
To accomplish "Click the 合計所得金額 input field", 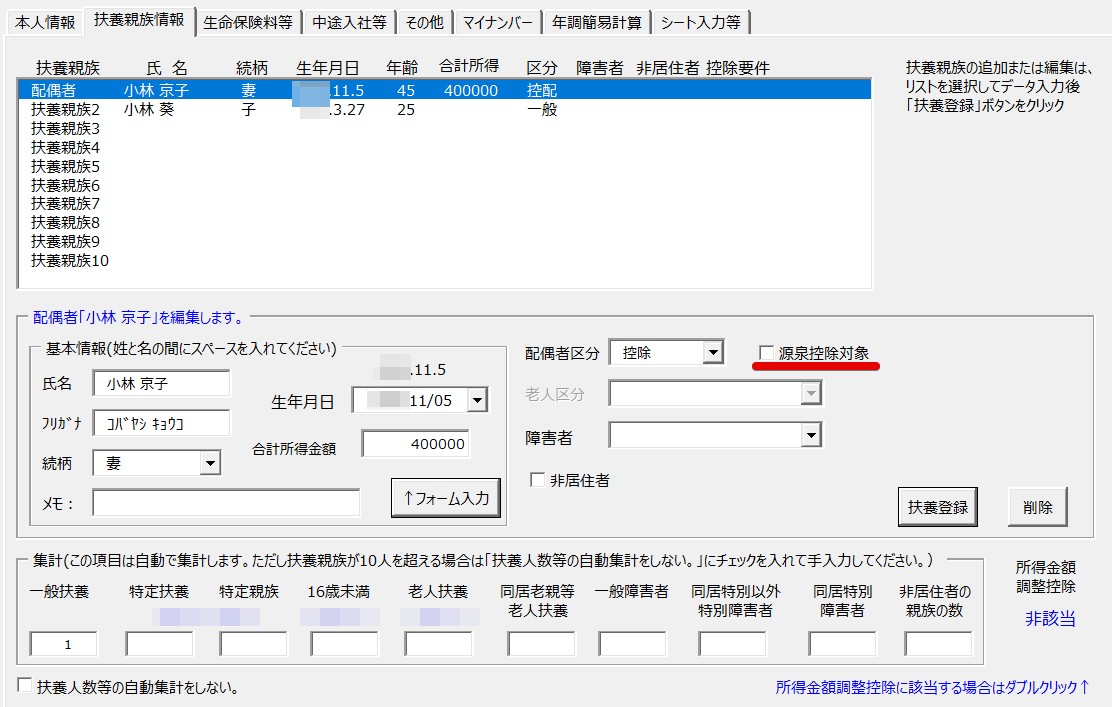I will 415,444.
